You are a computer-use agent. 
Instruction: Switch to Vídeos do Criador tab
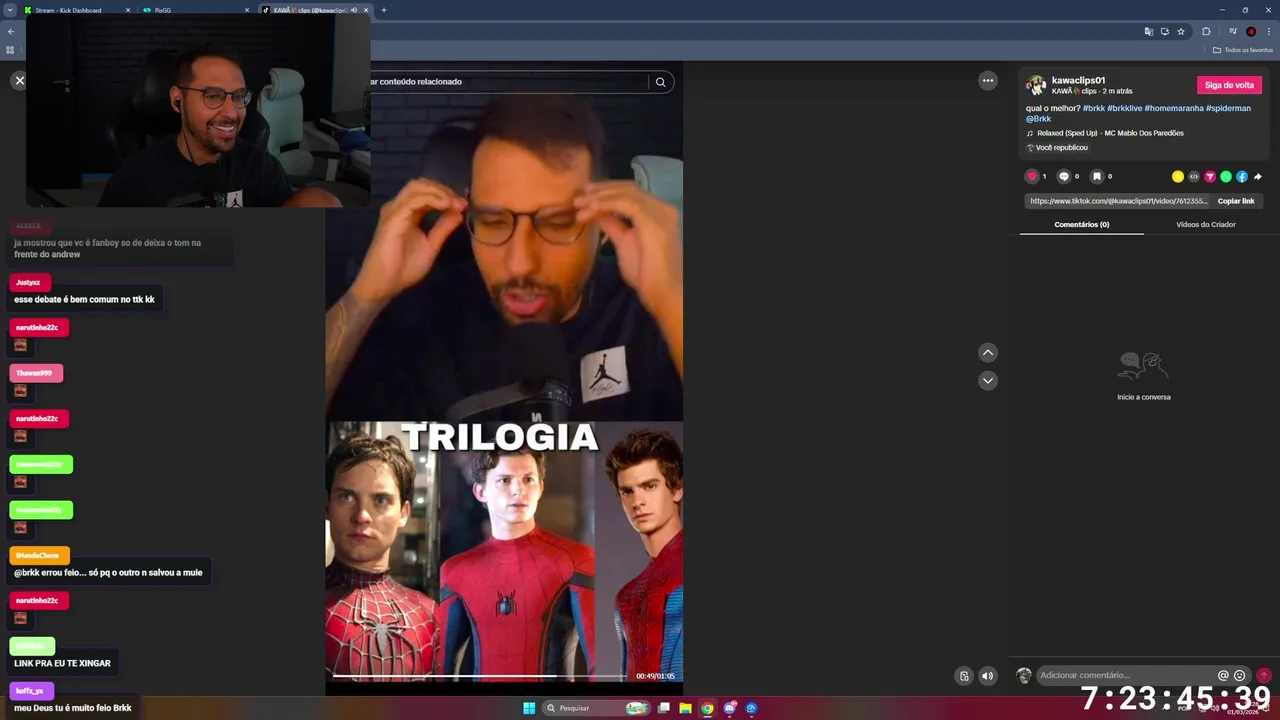[1206, 224]
